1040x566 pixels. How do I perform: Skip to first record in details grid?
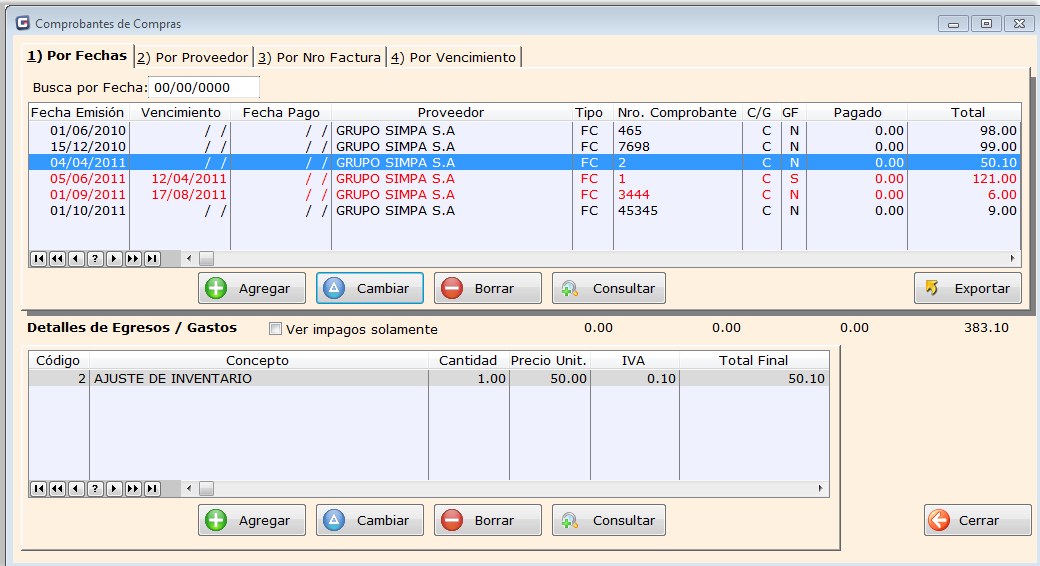[x=38, y=489]
